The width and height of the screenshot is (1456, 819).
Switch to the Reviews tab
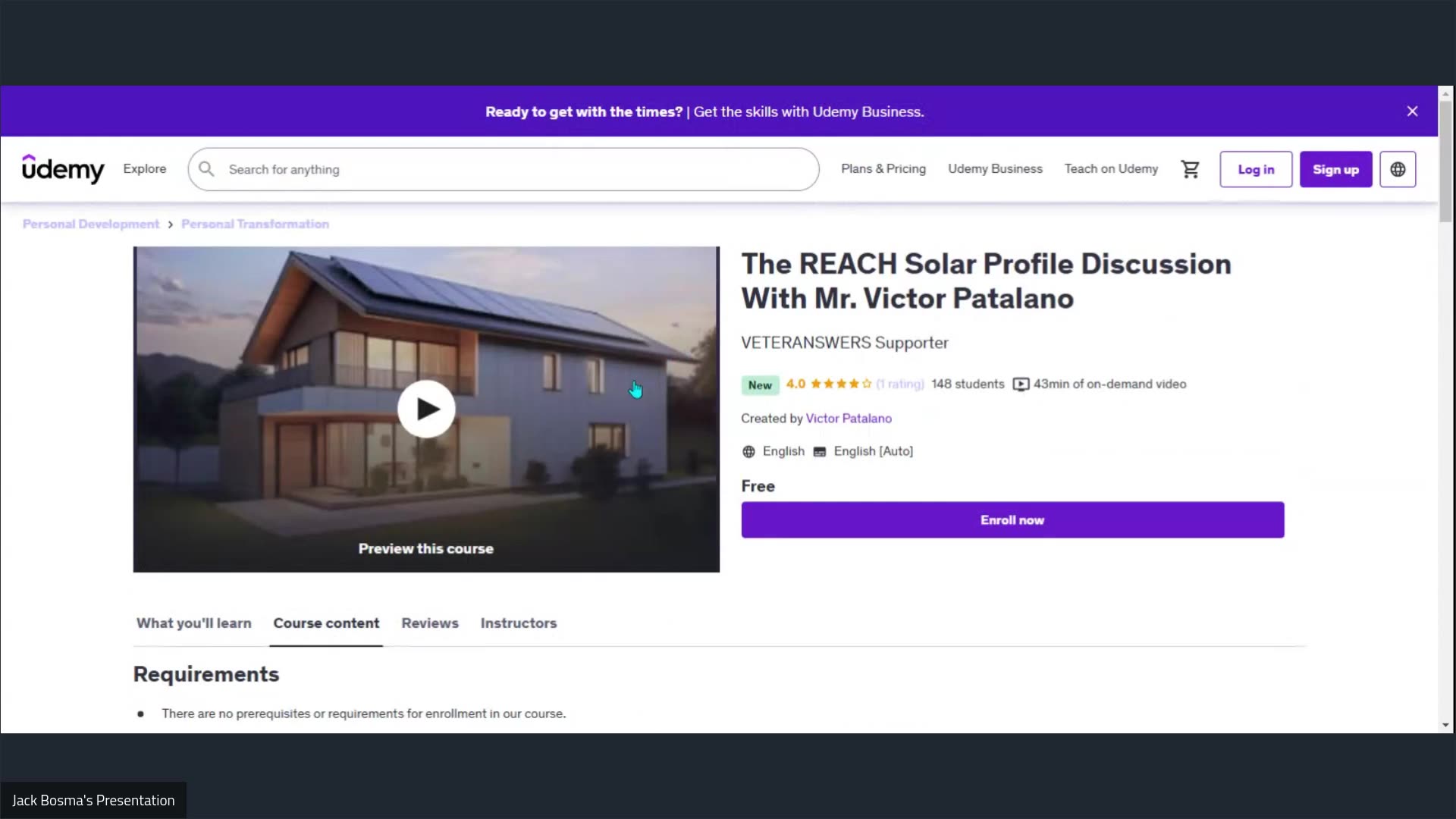(x=429, y=623)
